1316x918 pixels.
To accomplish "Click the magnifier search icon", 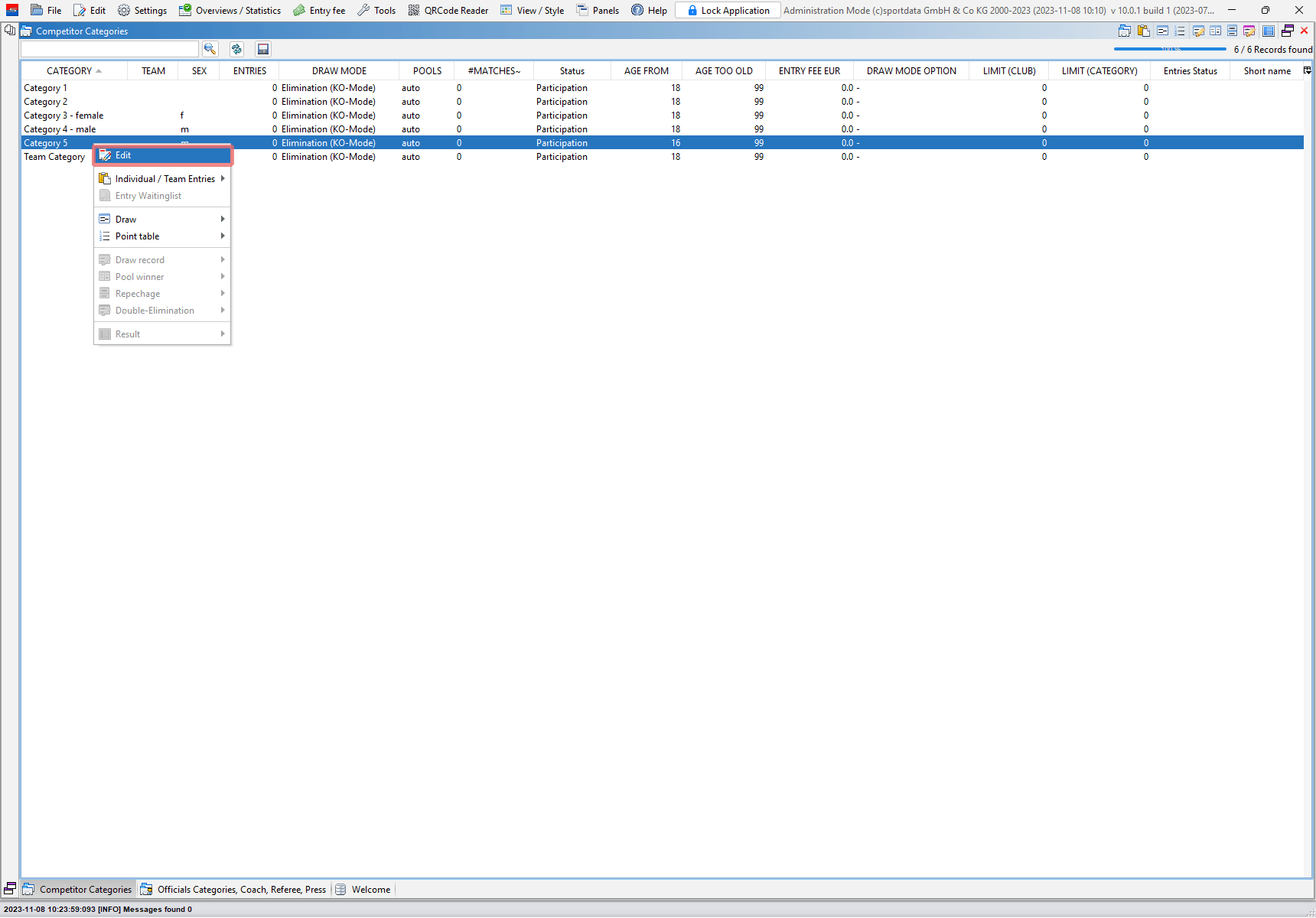I will [210, 49].
